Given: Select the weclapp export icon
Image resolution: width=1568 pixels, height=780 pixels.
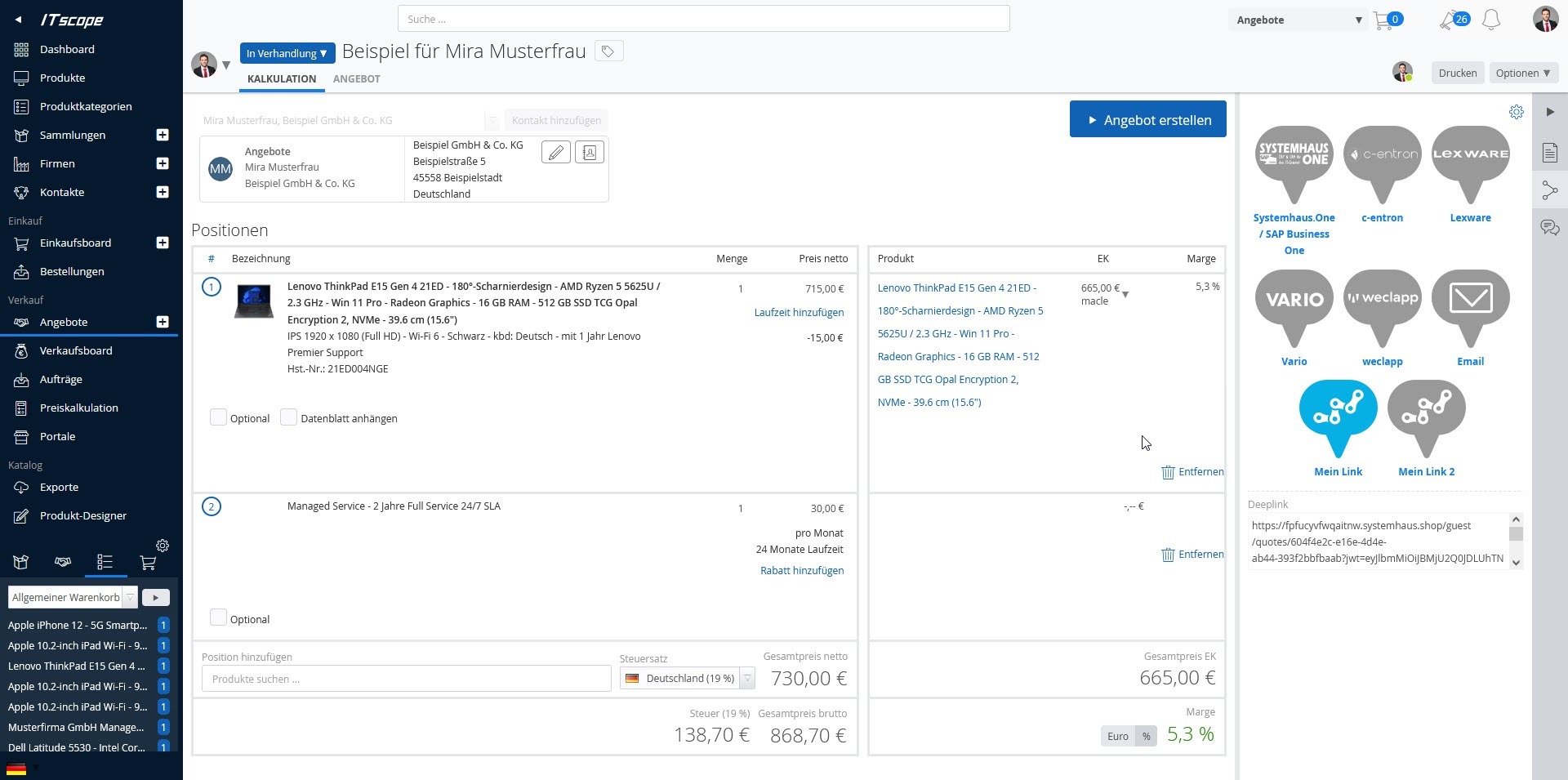Looking at the screenshot, I should [x=1383, y=307].
